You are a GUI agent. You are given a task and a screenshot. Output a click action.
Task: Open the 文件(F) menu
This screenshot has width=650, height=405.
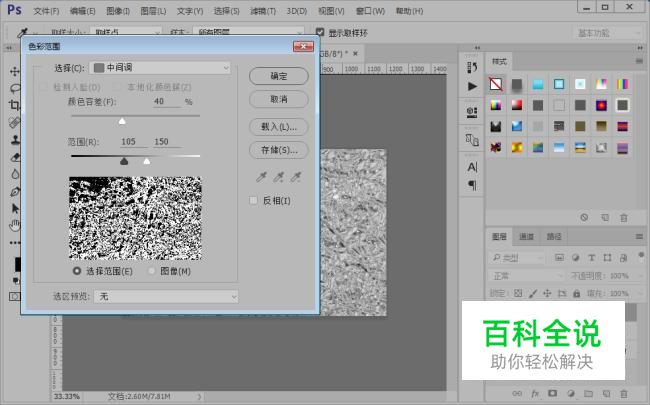pyautogui.click(x=46, y=11)
